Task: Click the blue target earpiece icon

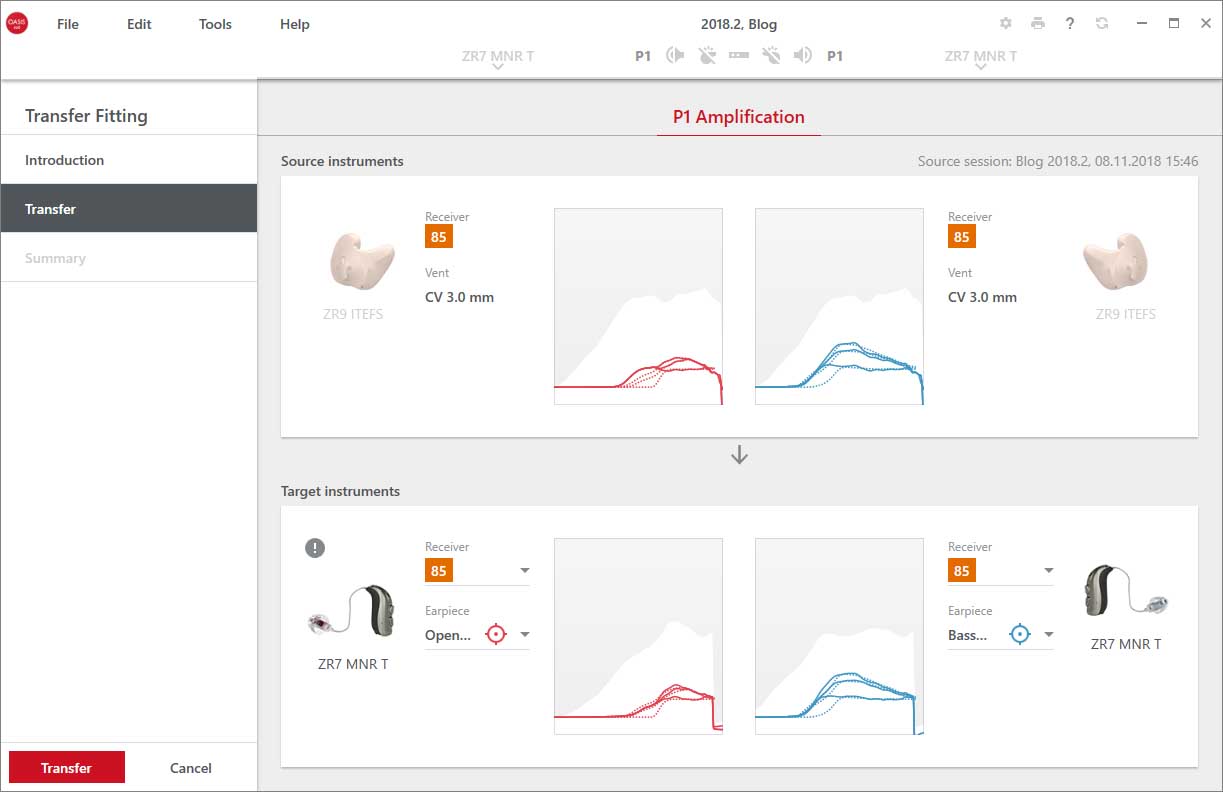Action: coord(1019,634)
